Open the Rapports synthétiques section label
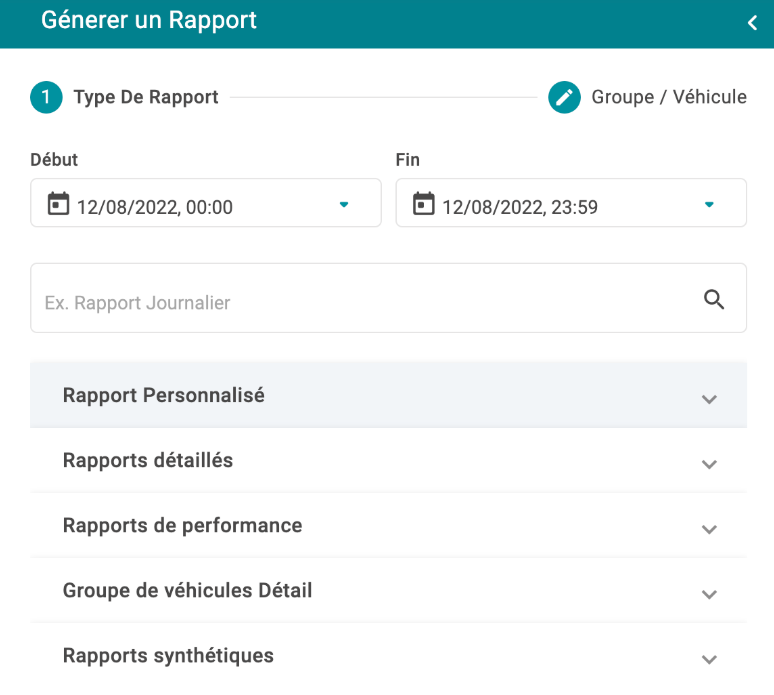Image resolution: width=774 pixels, height=695 pixels. (x=168, y=656)
